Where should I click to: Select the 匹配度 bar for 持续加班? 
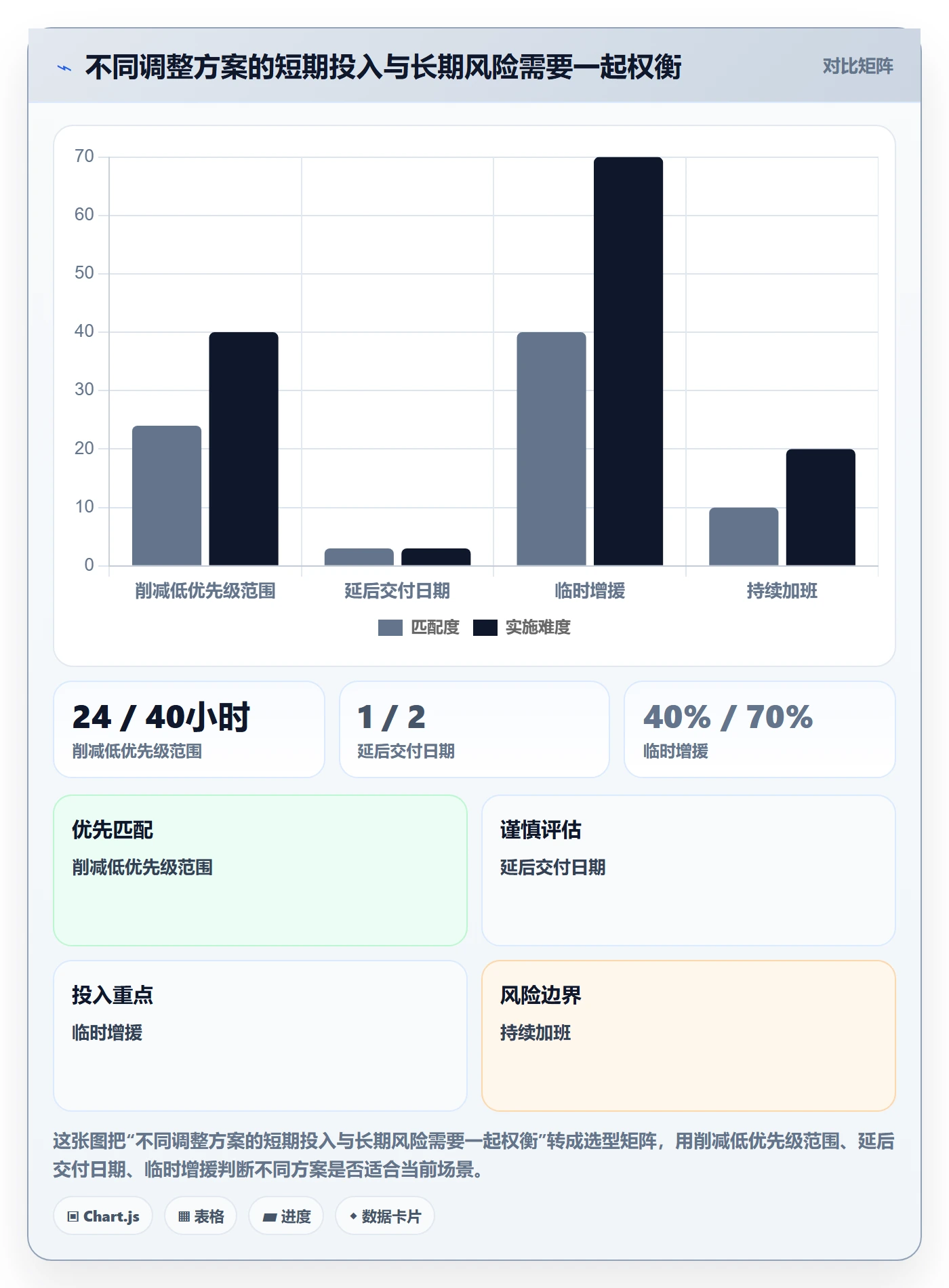(744, 536)
